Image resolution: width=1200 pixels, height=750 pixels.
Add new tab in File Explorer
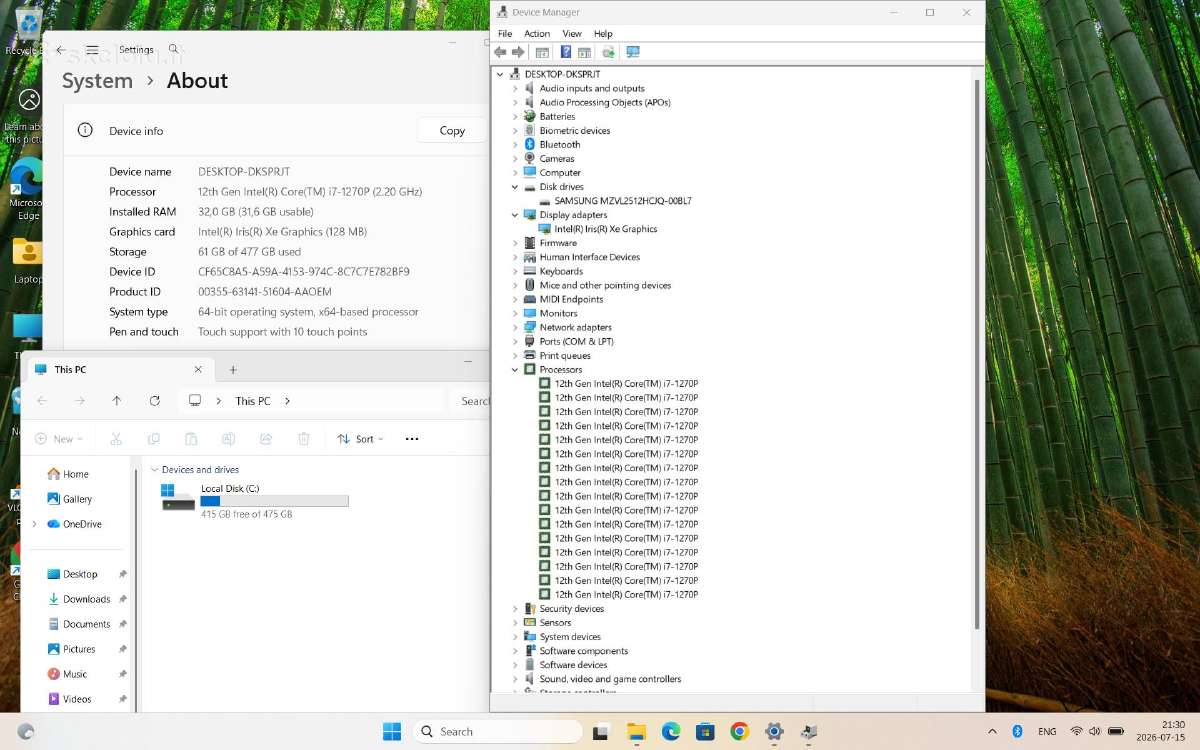tap(233, 369)
